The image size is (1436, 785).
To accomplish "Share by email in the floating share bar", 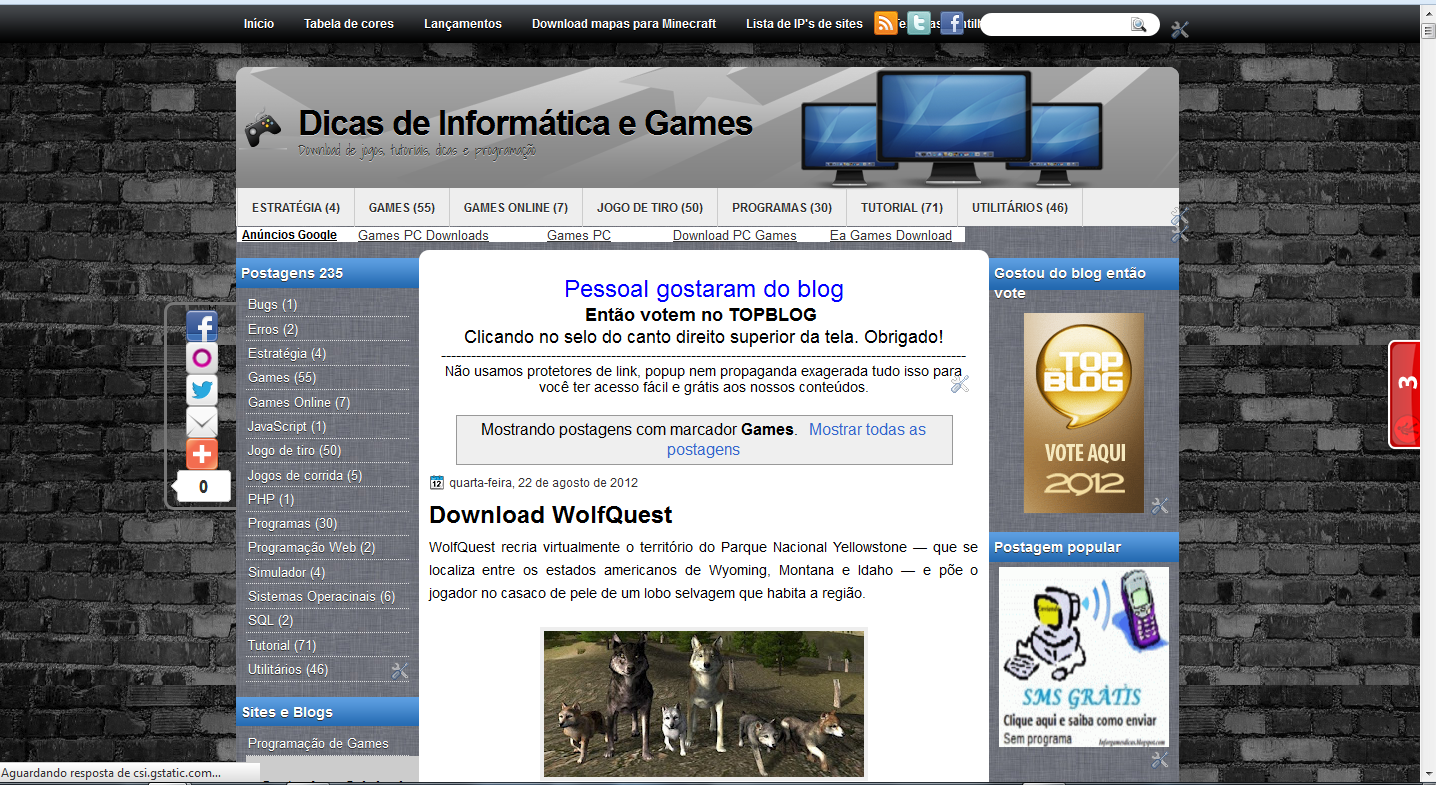I will 202,423.
